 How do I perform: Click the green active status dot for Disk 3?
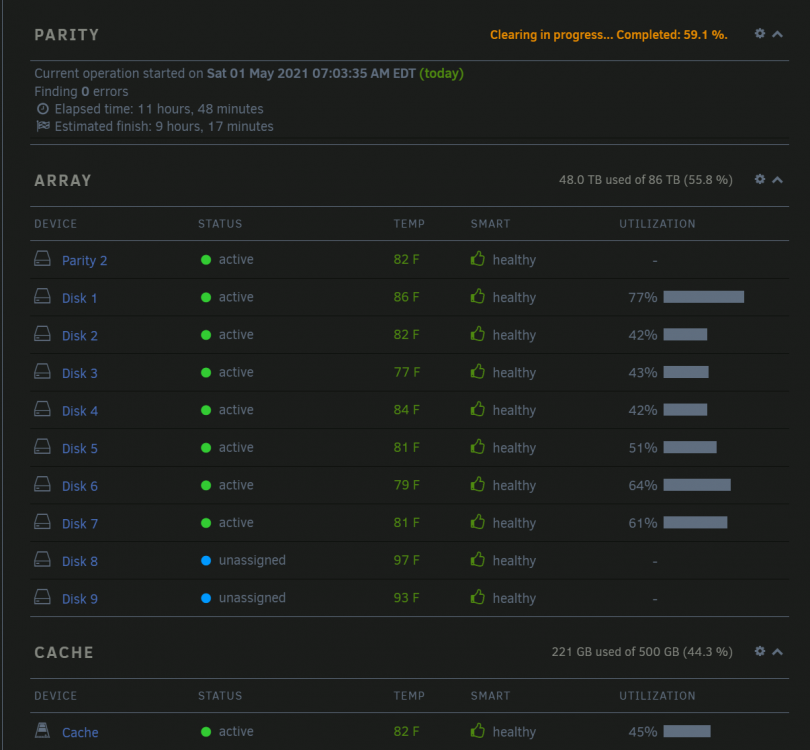point(206,372)
